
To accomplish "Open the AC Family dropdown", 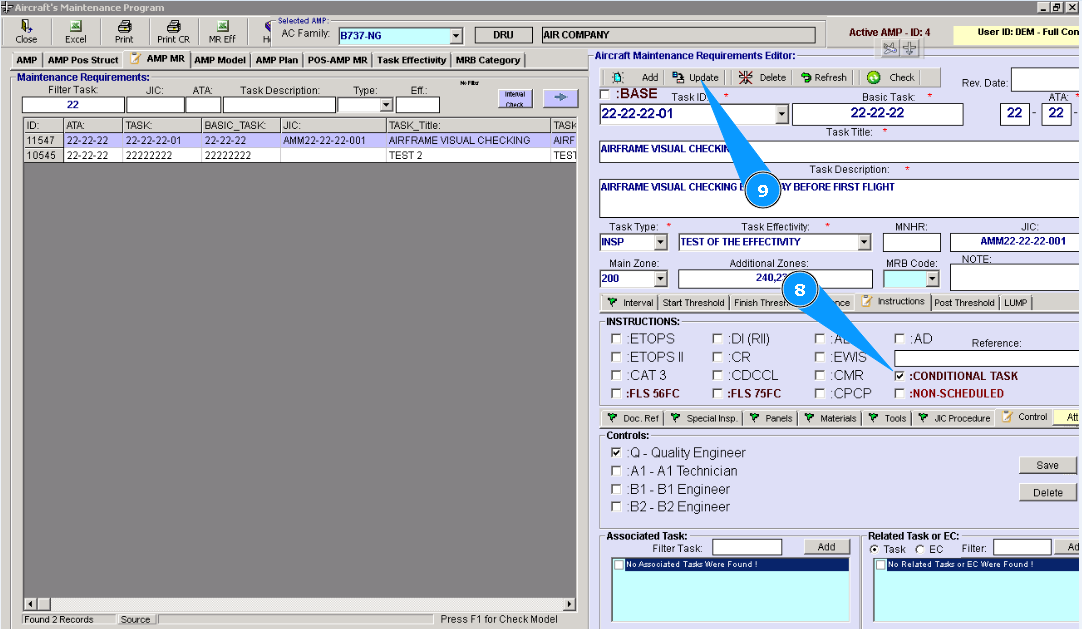I will pos(456,35).
